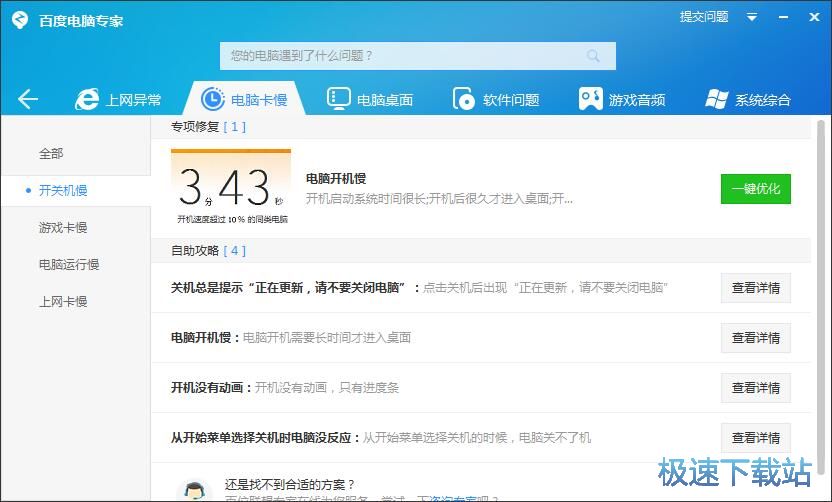Click the Internet Explorer icon for 上网异常
Viewport: 832px width, 502px height.
(86, 99)
